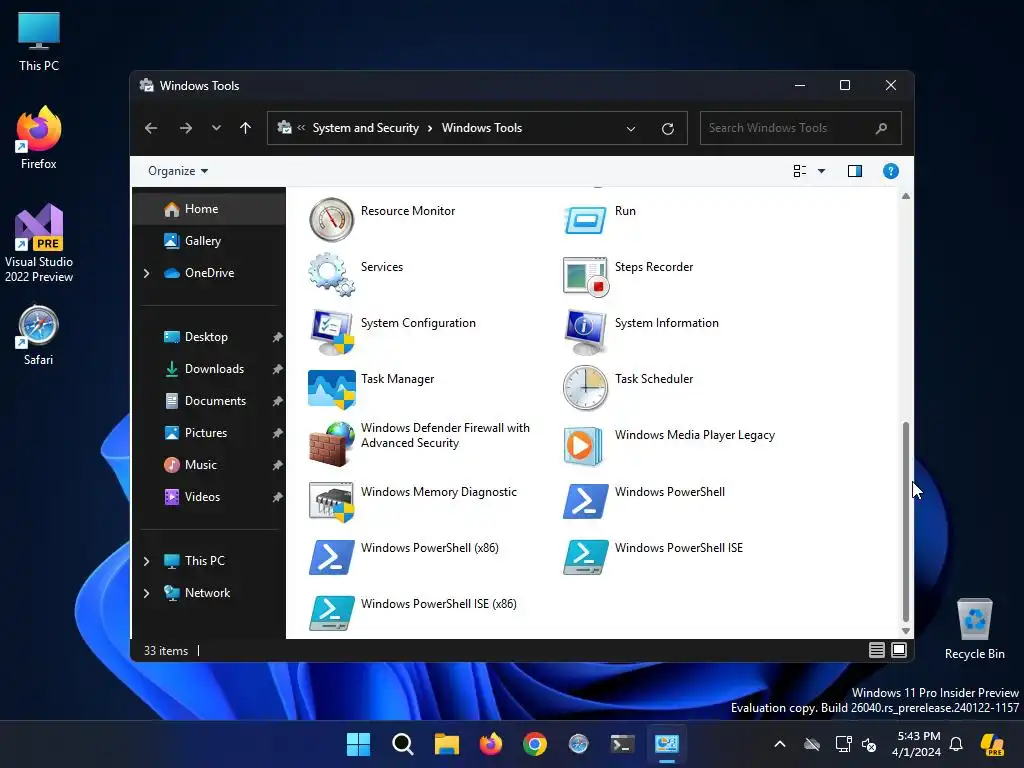Expand Network tree node
Image resolution: width=1024 pixels, height=768 pixels.
pos(147,593)
